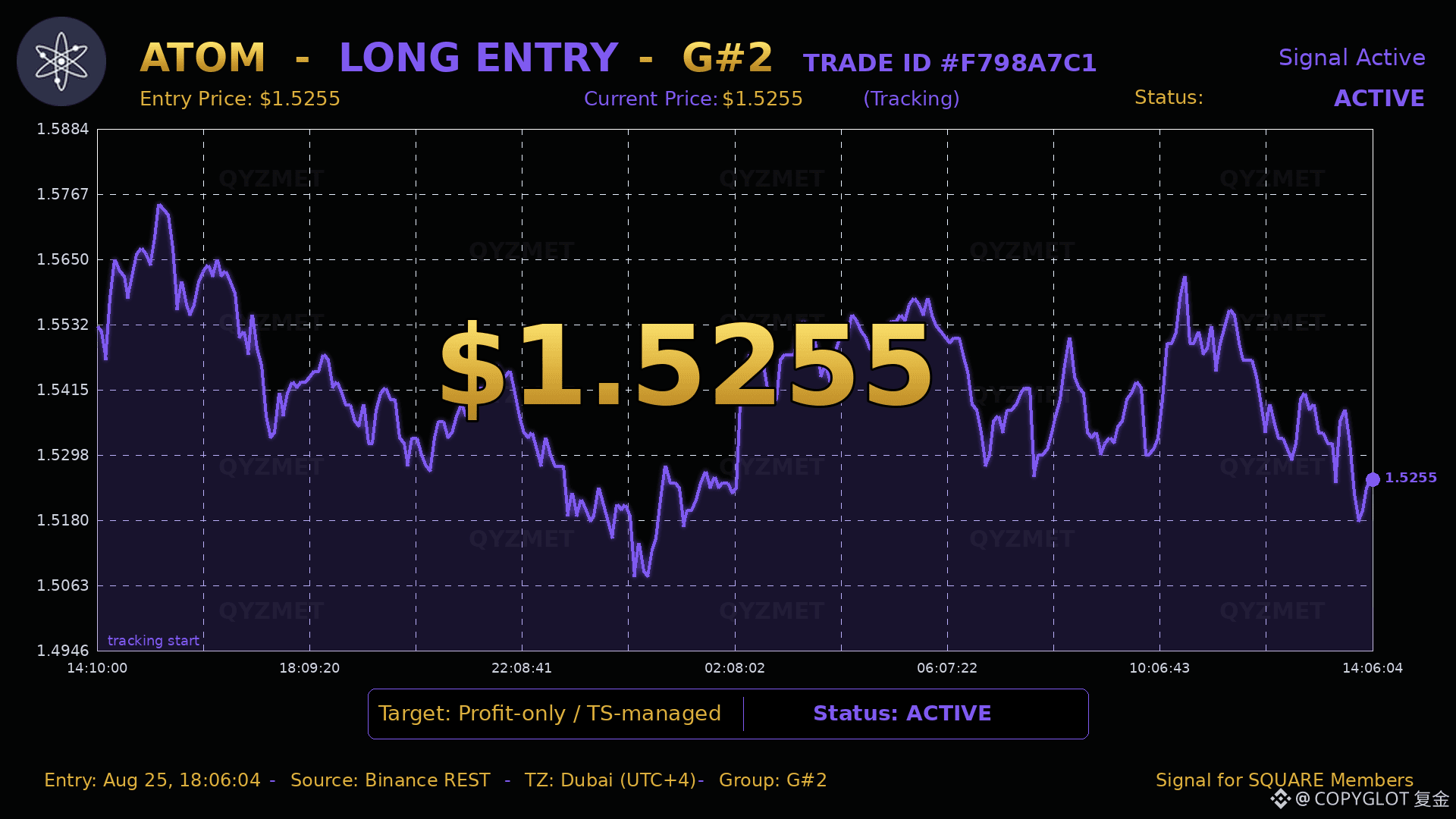Click the tracking start annotation
This screenshot has width=1456, height=819.
click(153, 641)
